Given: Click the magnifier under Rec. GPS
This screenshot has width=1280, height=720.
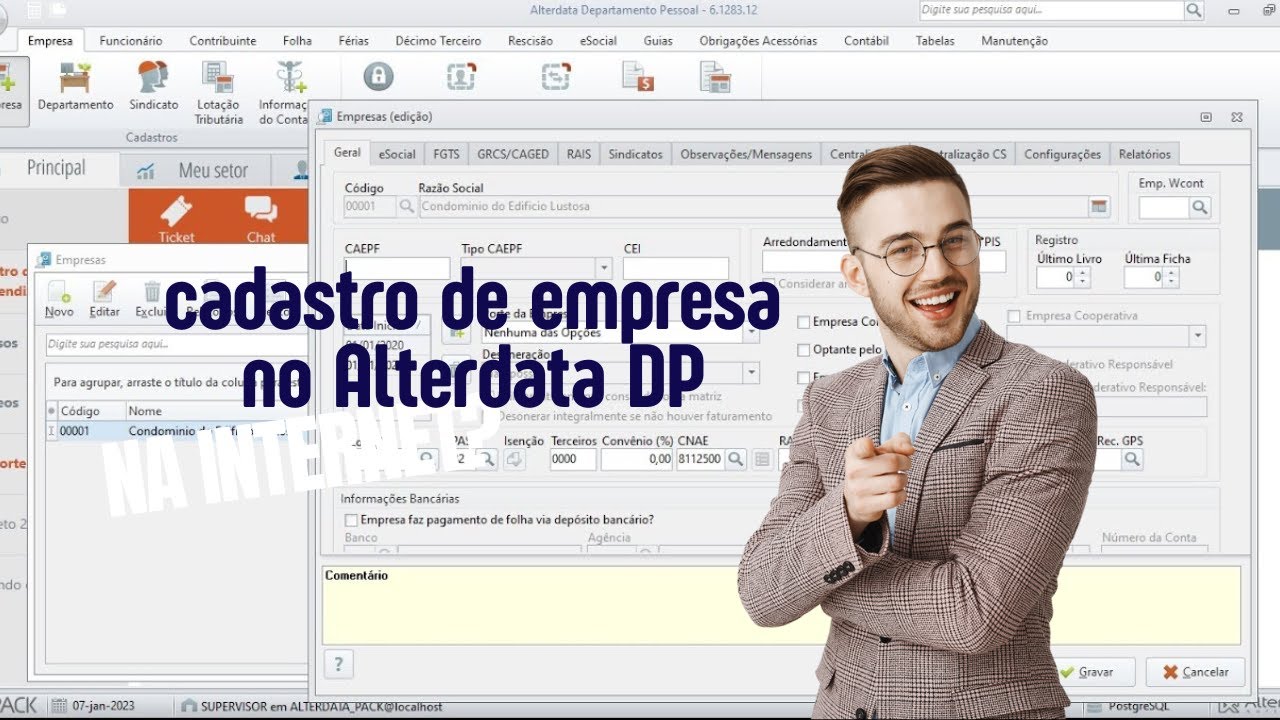Looking at the screenshot, I should 1132,459.
